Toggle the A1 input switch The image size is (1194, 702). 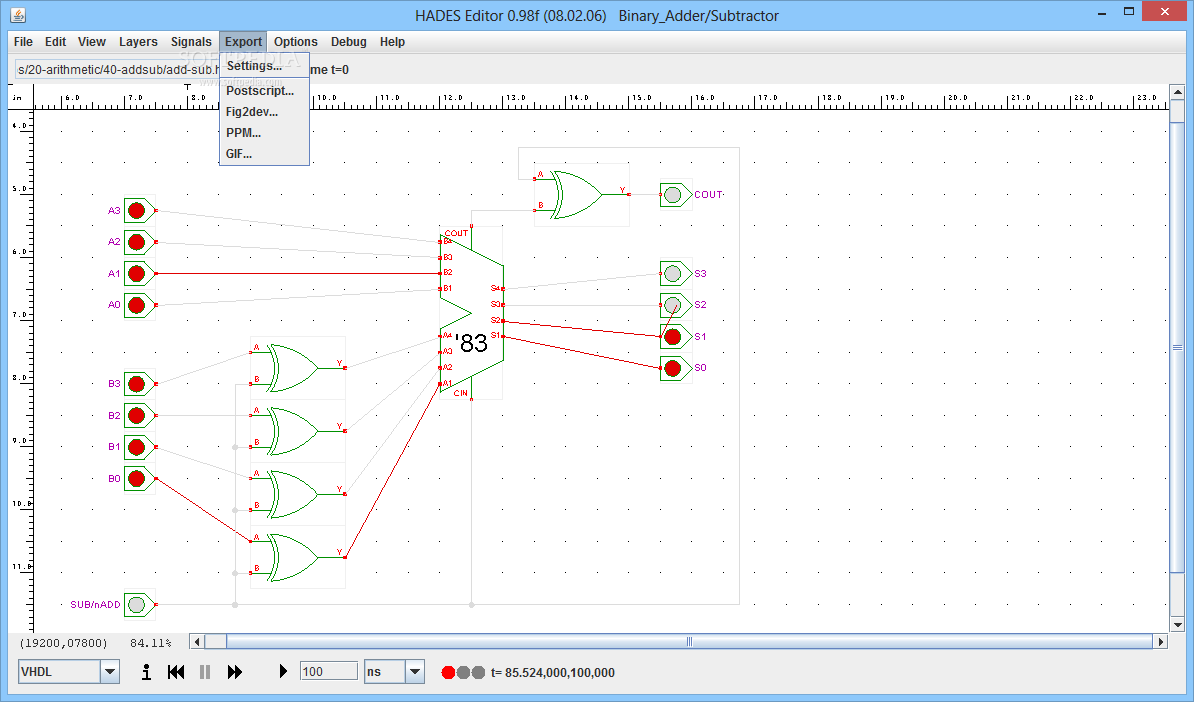pos(136,273)
